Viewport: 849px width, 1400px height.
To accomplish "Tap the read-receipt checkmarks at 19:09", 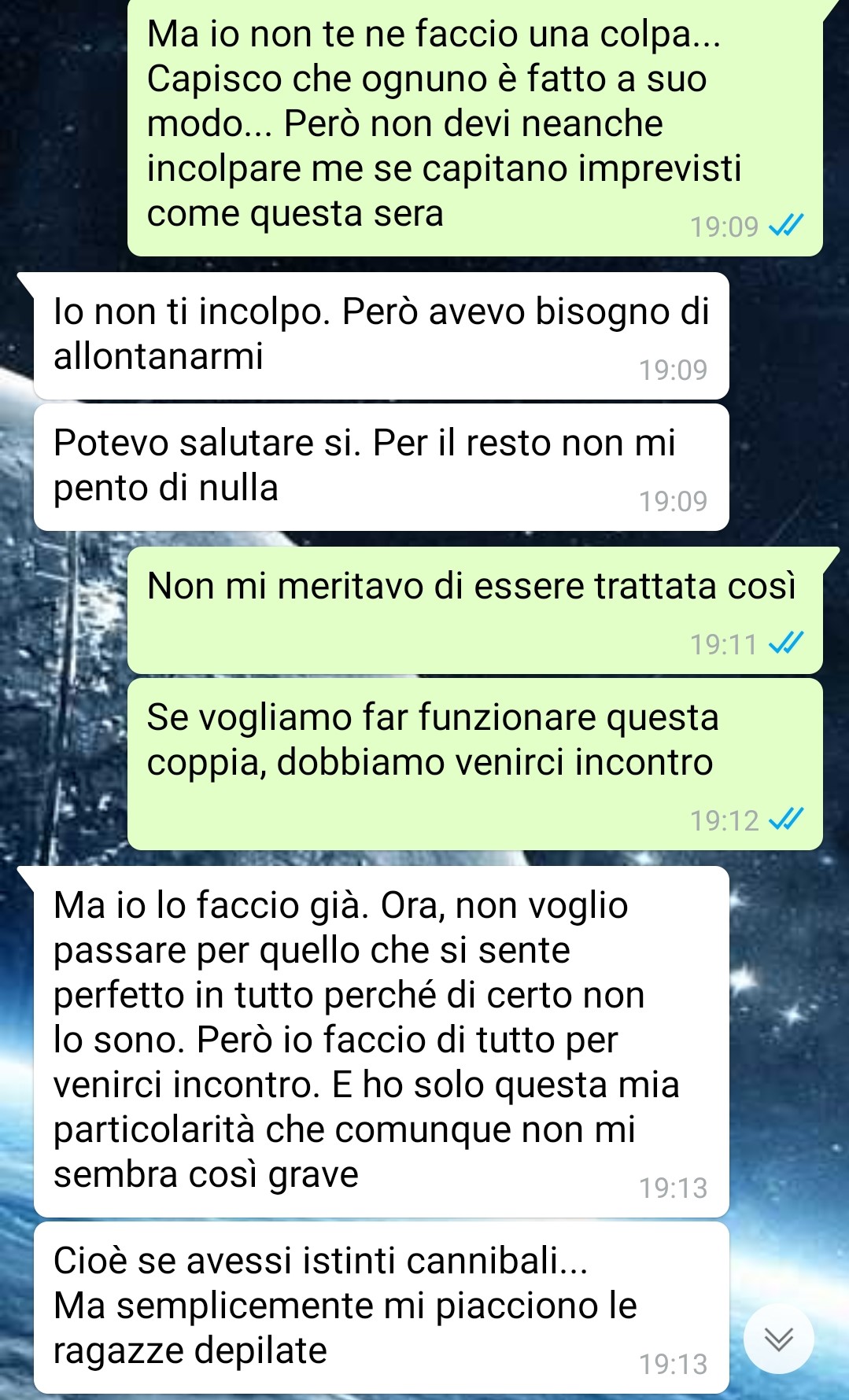I will [x=785, y=227].
